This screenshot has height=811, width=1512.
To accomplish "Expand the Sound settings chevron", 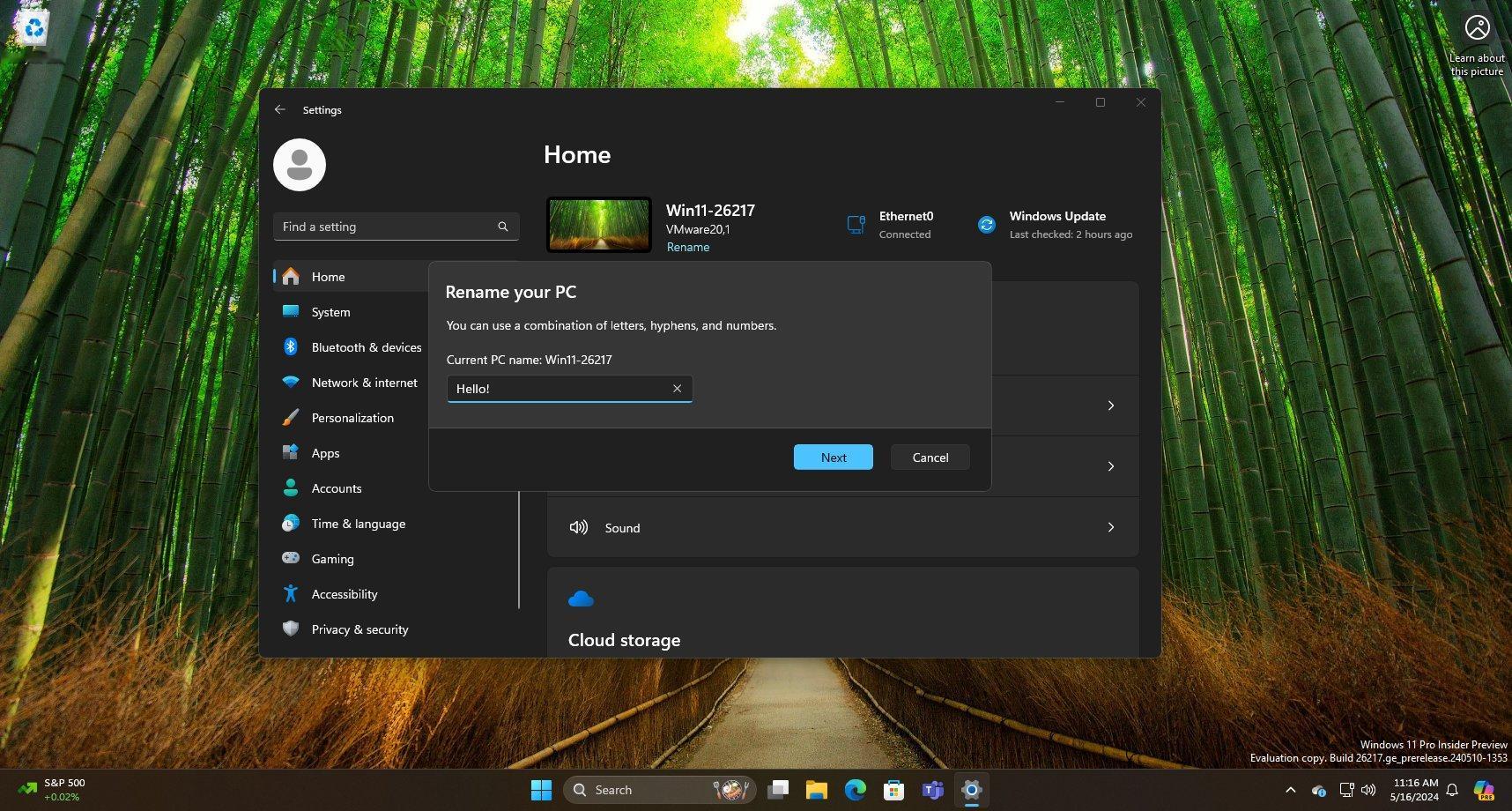I will point(1110,527).
